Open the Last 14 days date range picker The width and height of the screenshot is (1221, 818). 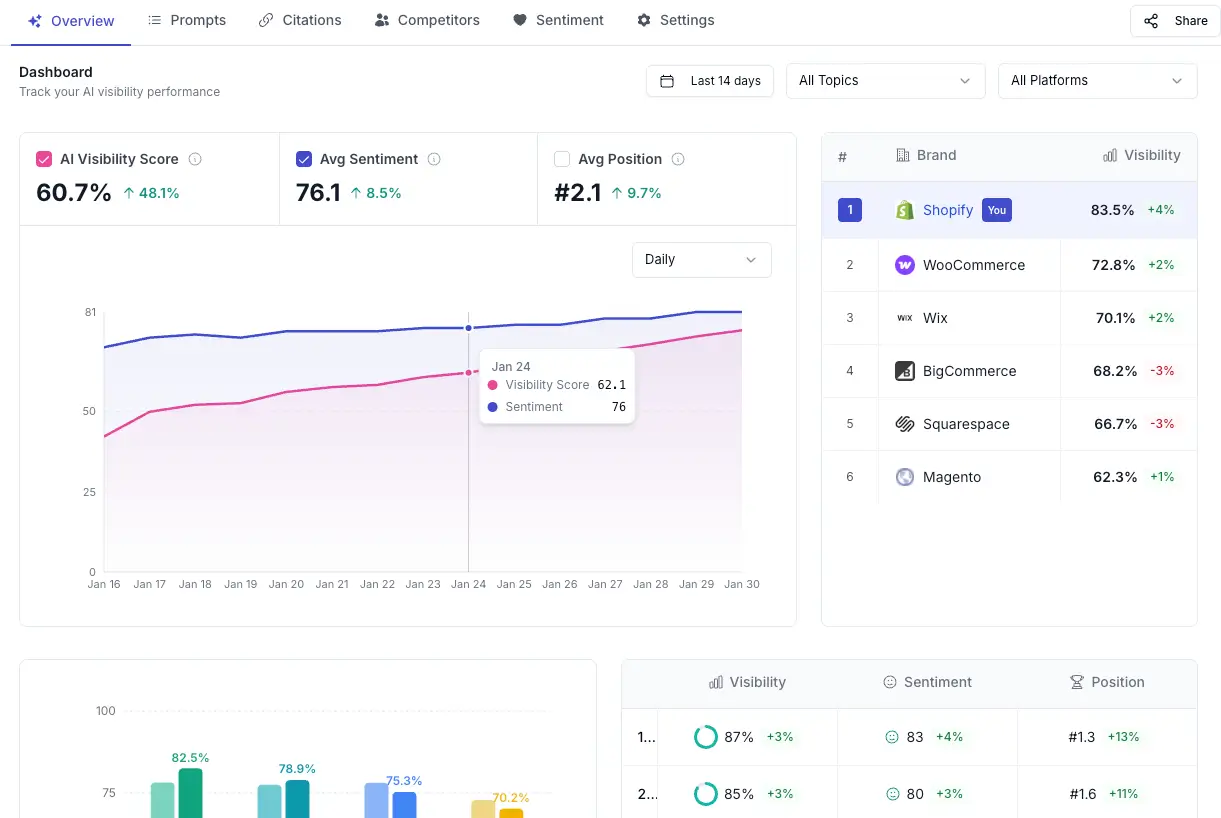point(709,81)
